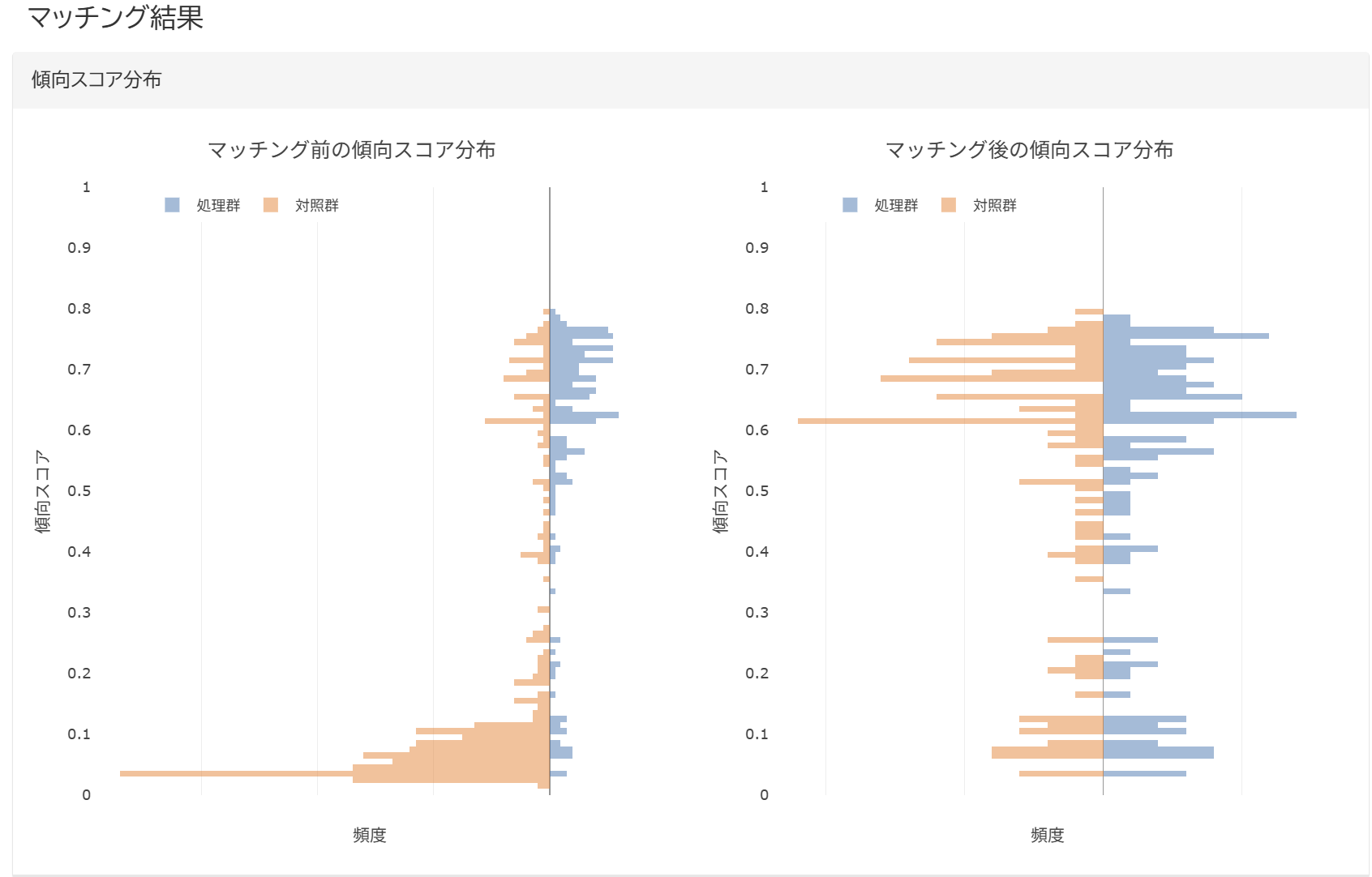Click the マッチング結果 page heading

(x=115, y=17)
